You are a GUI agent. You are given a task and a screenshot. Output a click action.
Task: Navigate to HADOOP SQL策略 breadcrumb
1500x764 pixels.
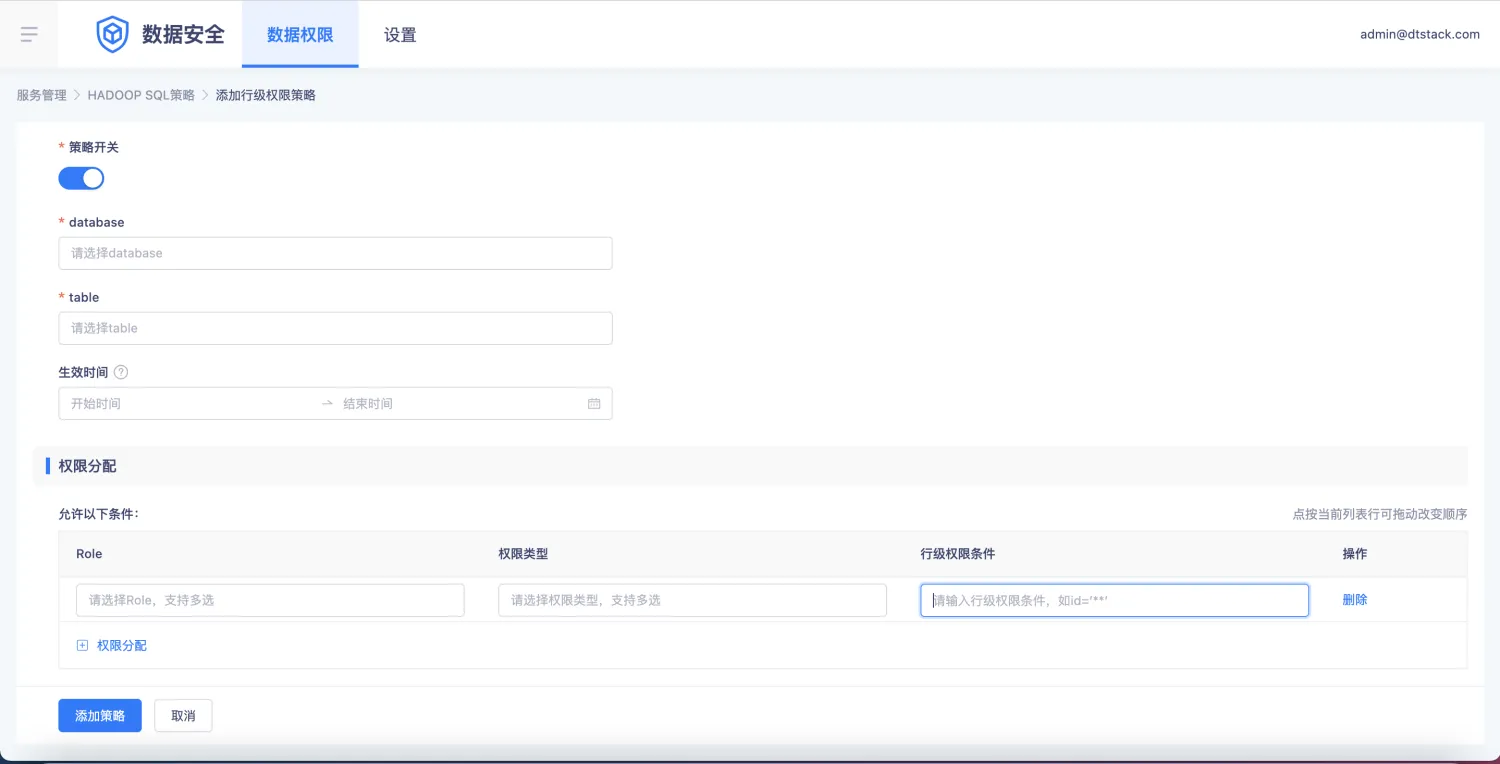(x=141, y=95)
